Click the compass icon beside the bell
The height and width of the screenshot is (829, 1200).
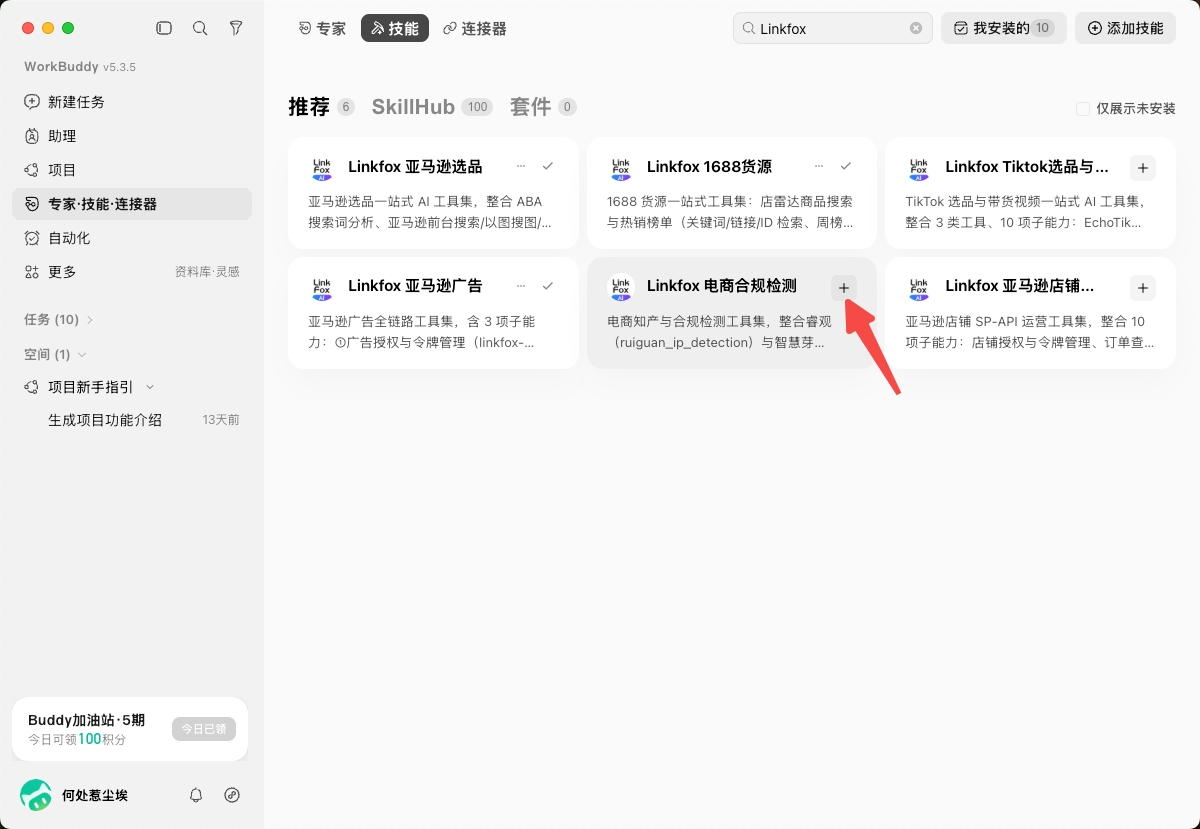tap(232, 795)
